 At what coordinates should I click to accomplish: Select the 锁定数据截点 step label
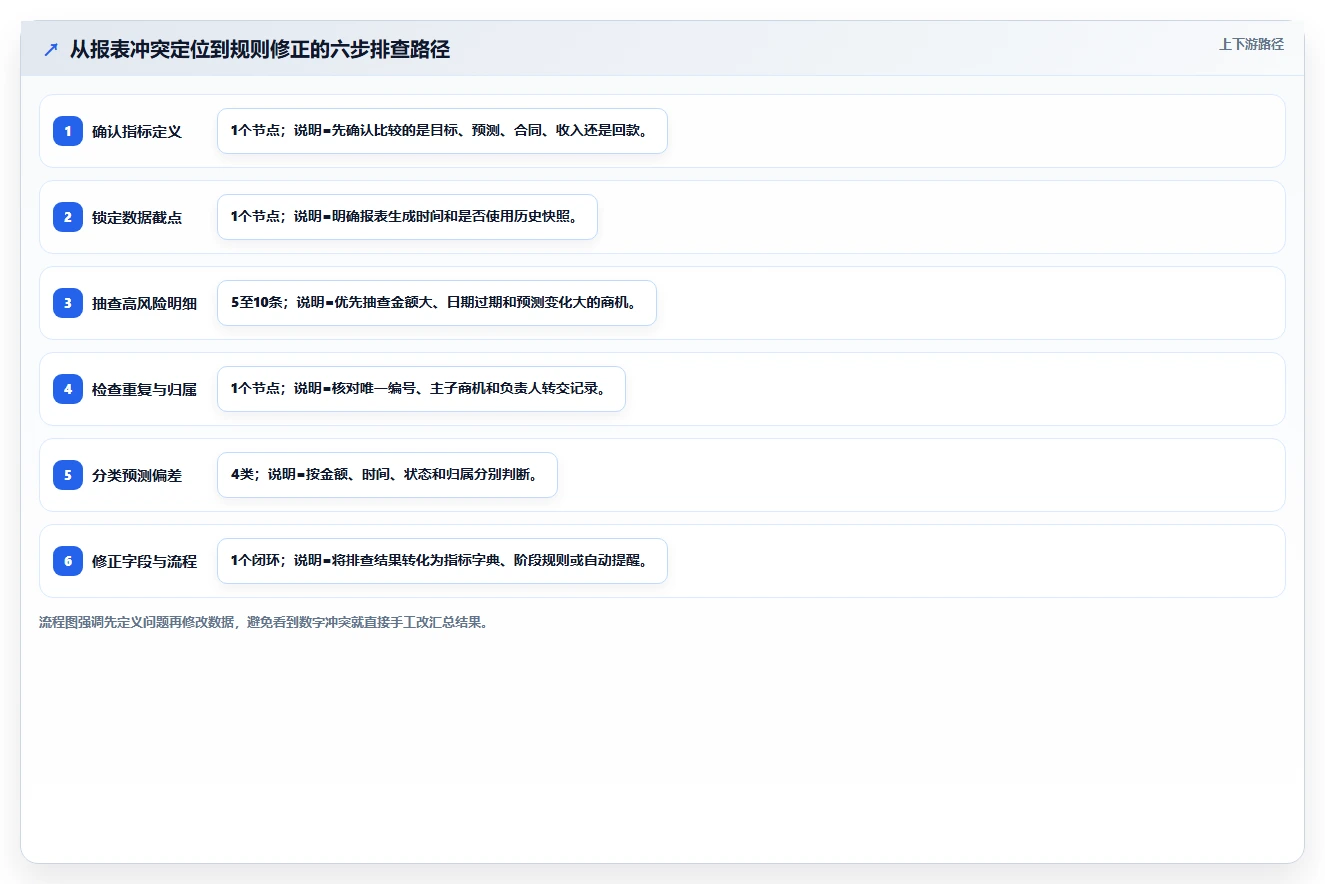(137, 217)
